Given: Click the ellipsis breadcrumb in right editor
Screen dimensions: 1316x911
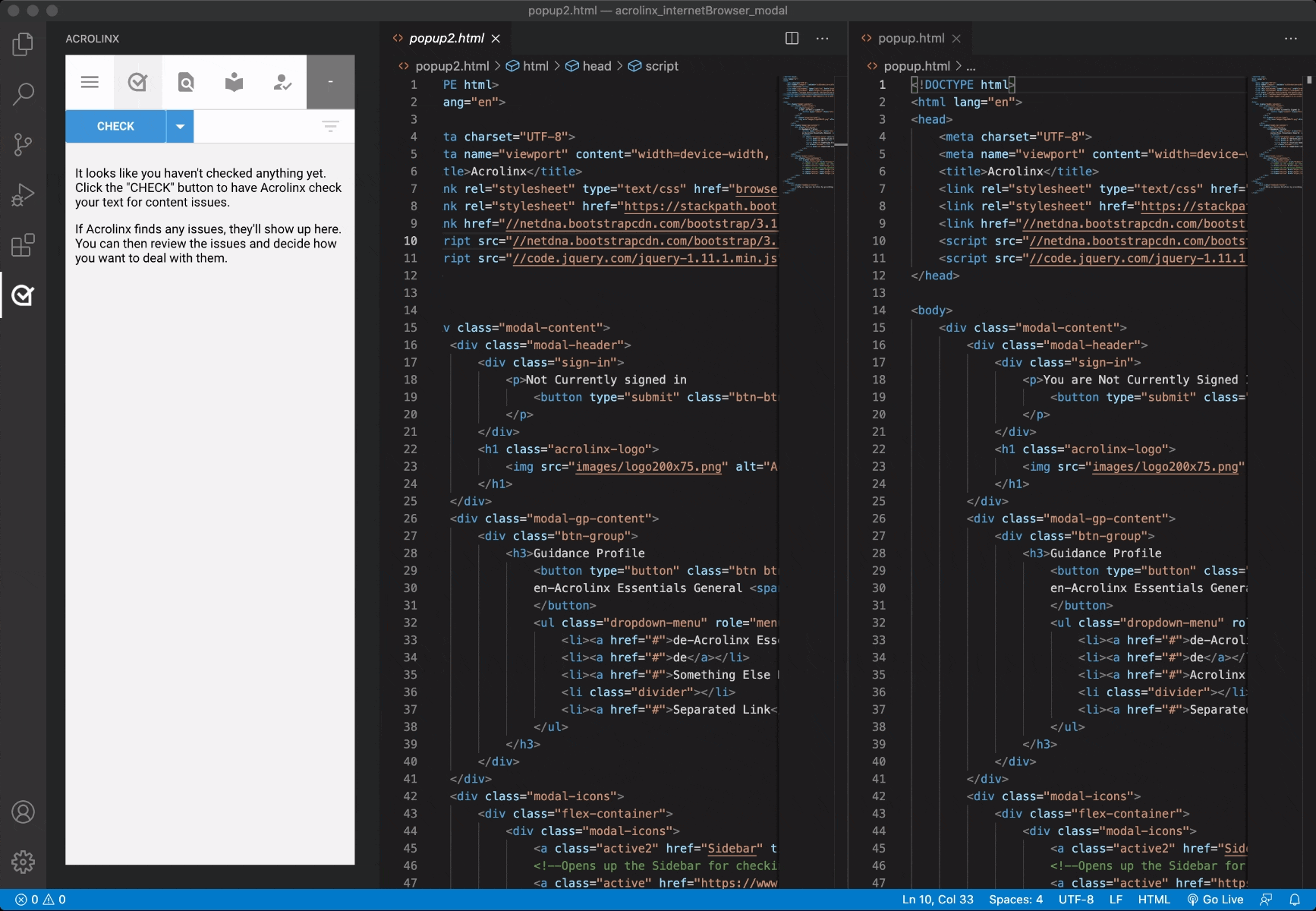Looking at the screenshot, I should pos(971,66).
